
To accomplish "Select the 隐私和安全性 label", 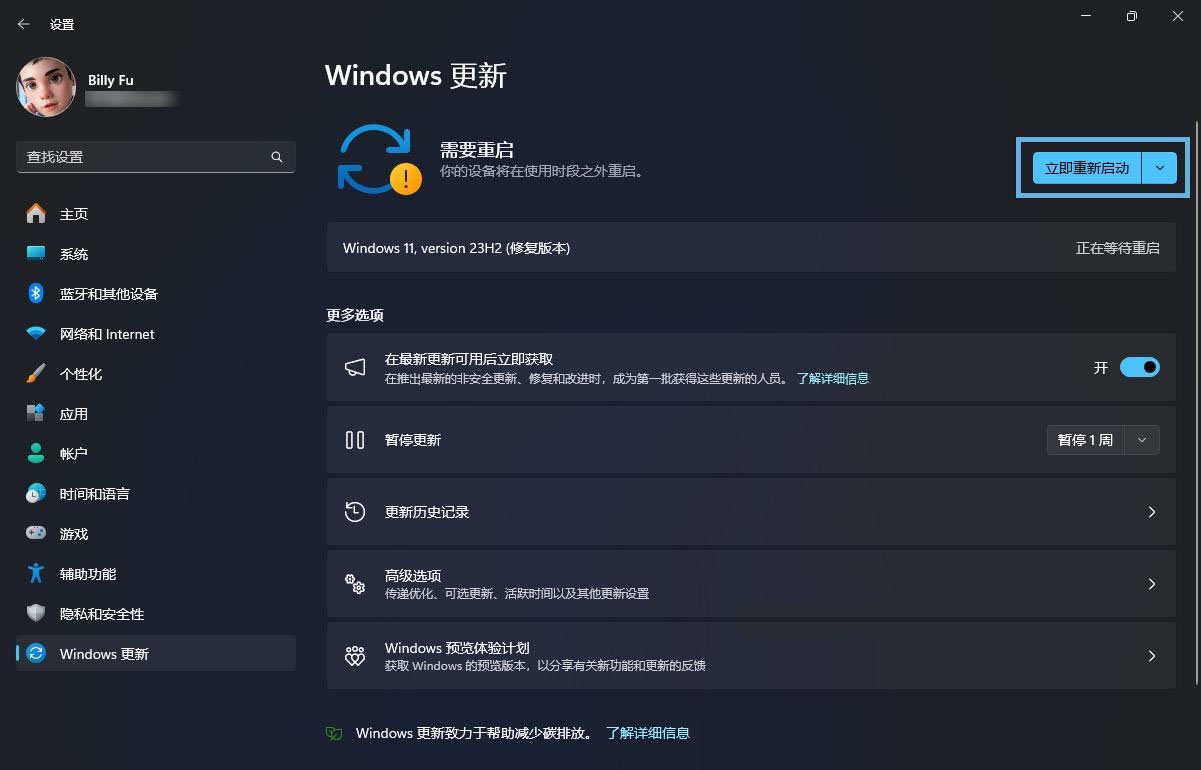I will [102, 614].
